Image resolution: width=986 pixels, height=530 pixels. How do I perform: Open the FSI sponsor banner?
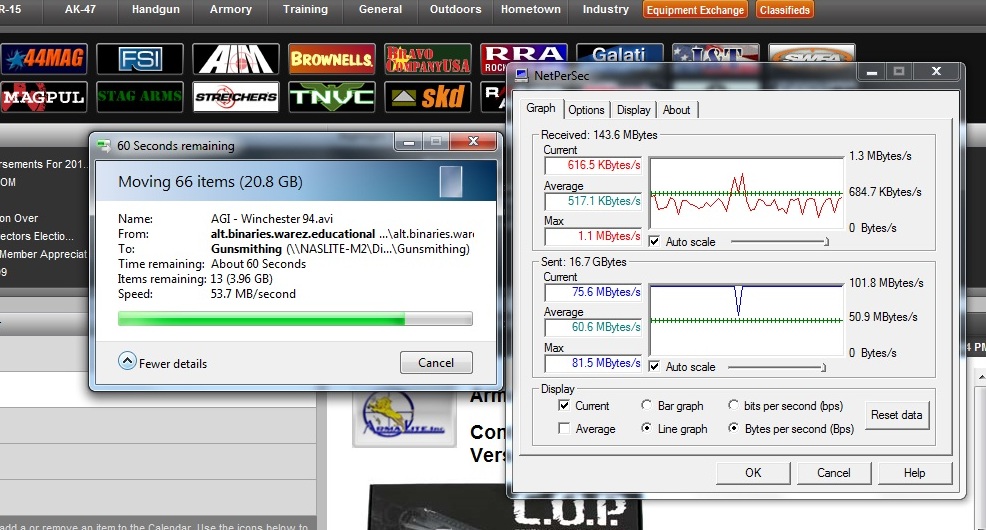click(x=140, y=59)
